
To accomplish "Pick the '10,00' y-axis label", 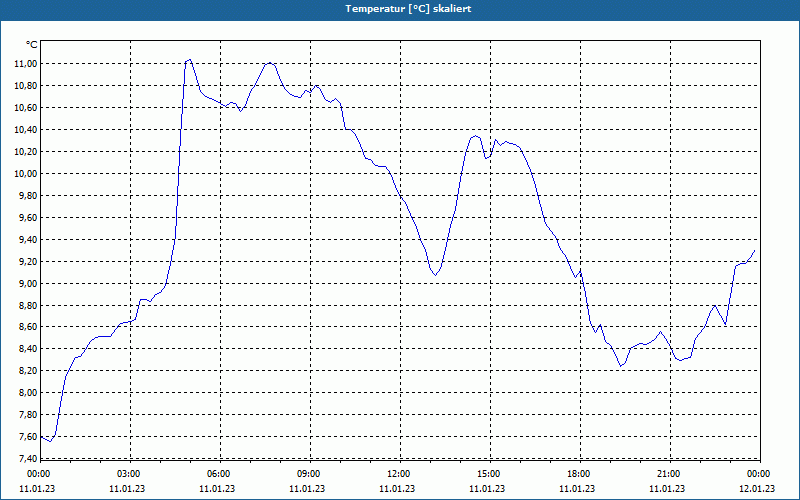I will coord(28,173).
